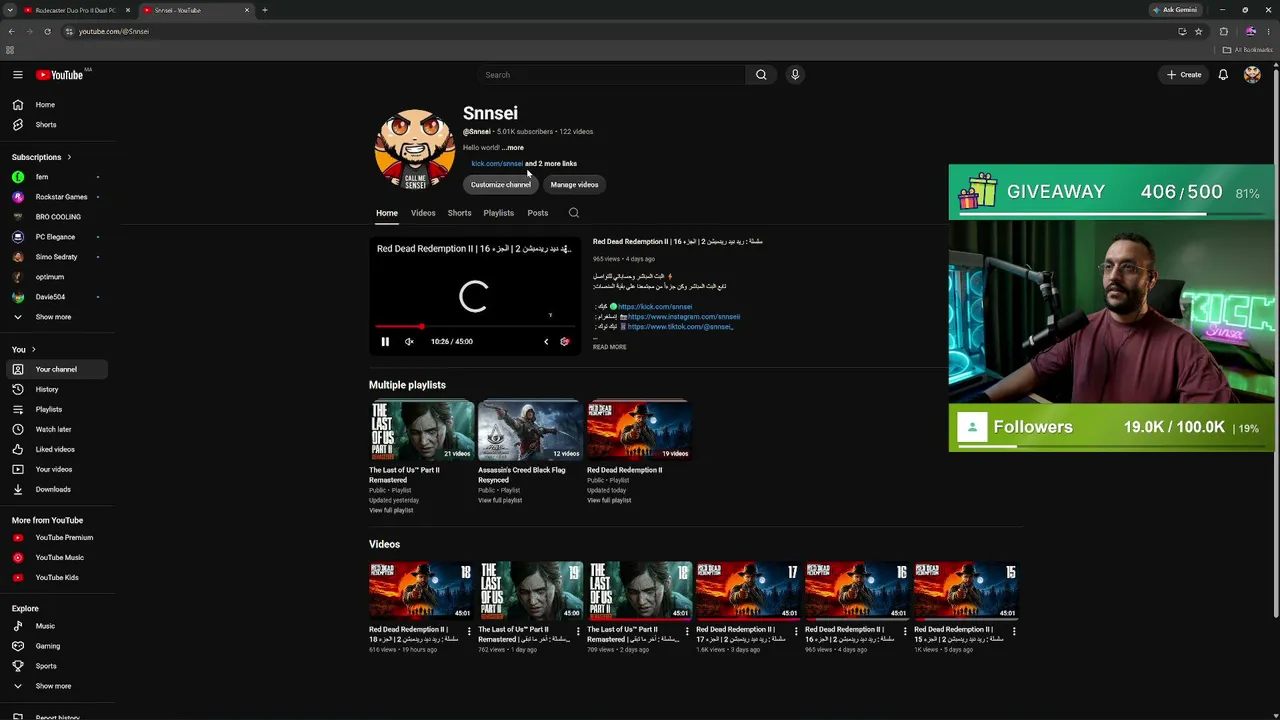This screenshot has height=720, width=1280.
Task: Expand the You section header
Action: 24,349
